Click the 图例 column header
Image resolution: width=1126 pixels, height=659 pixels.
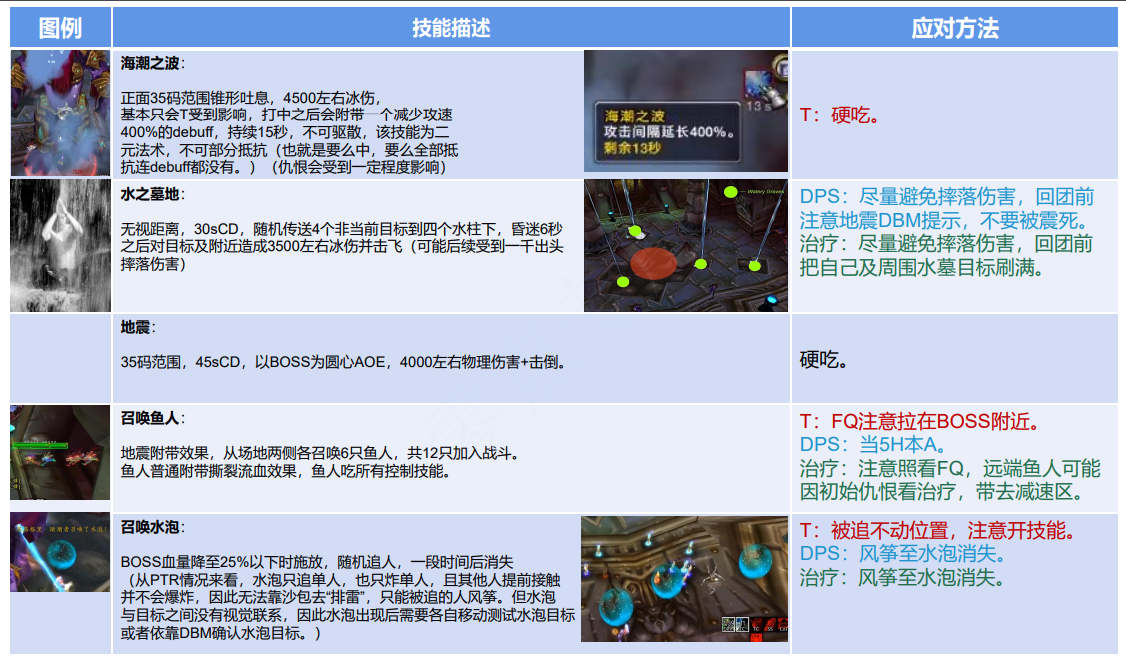point(60,27)
